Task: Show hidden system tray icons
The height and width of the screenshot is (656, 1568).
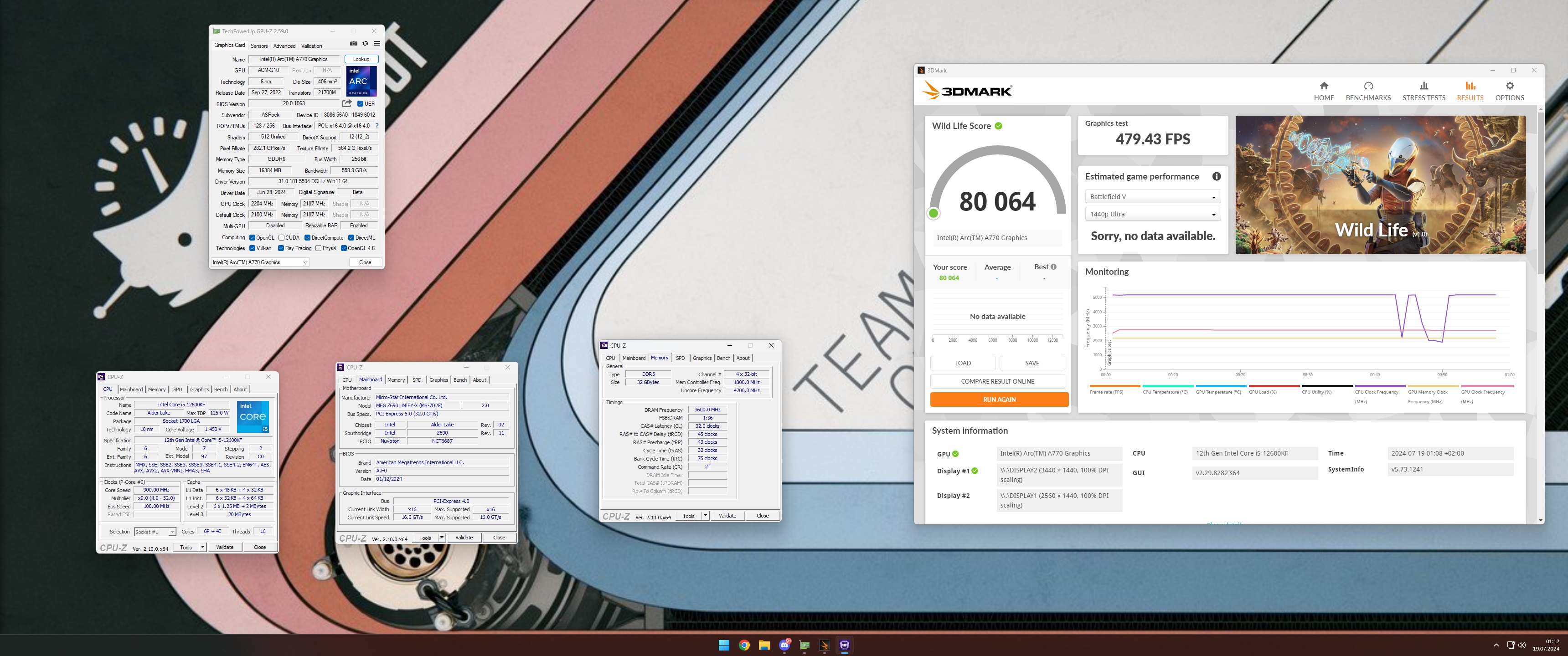Action: [1496, 645]
